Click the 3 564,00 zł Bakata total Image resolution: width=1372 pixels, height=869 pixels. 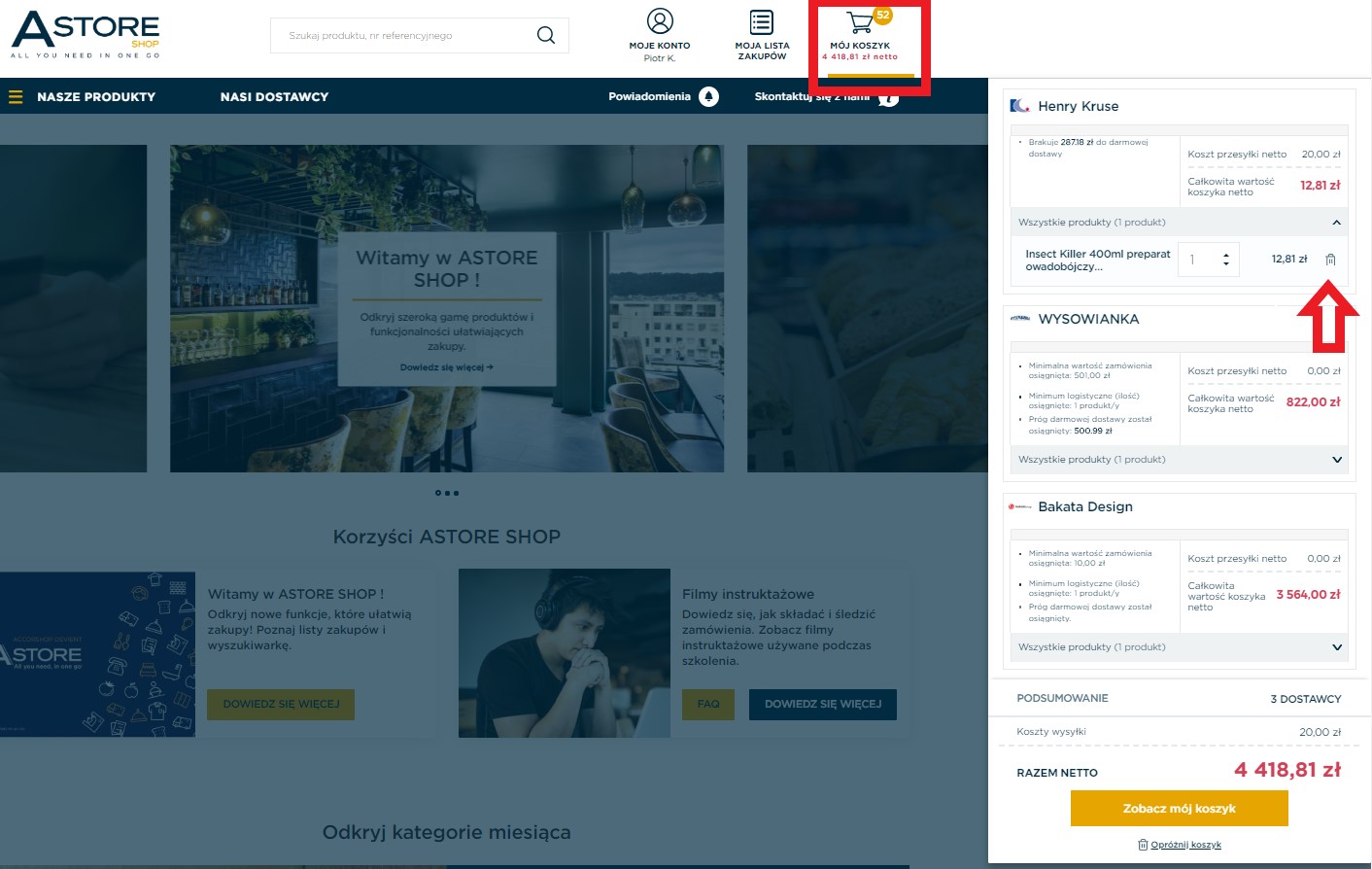[1308, 595]
